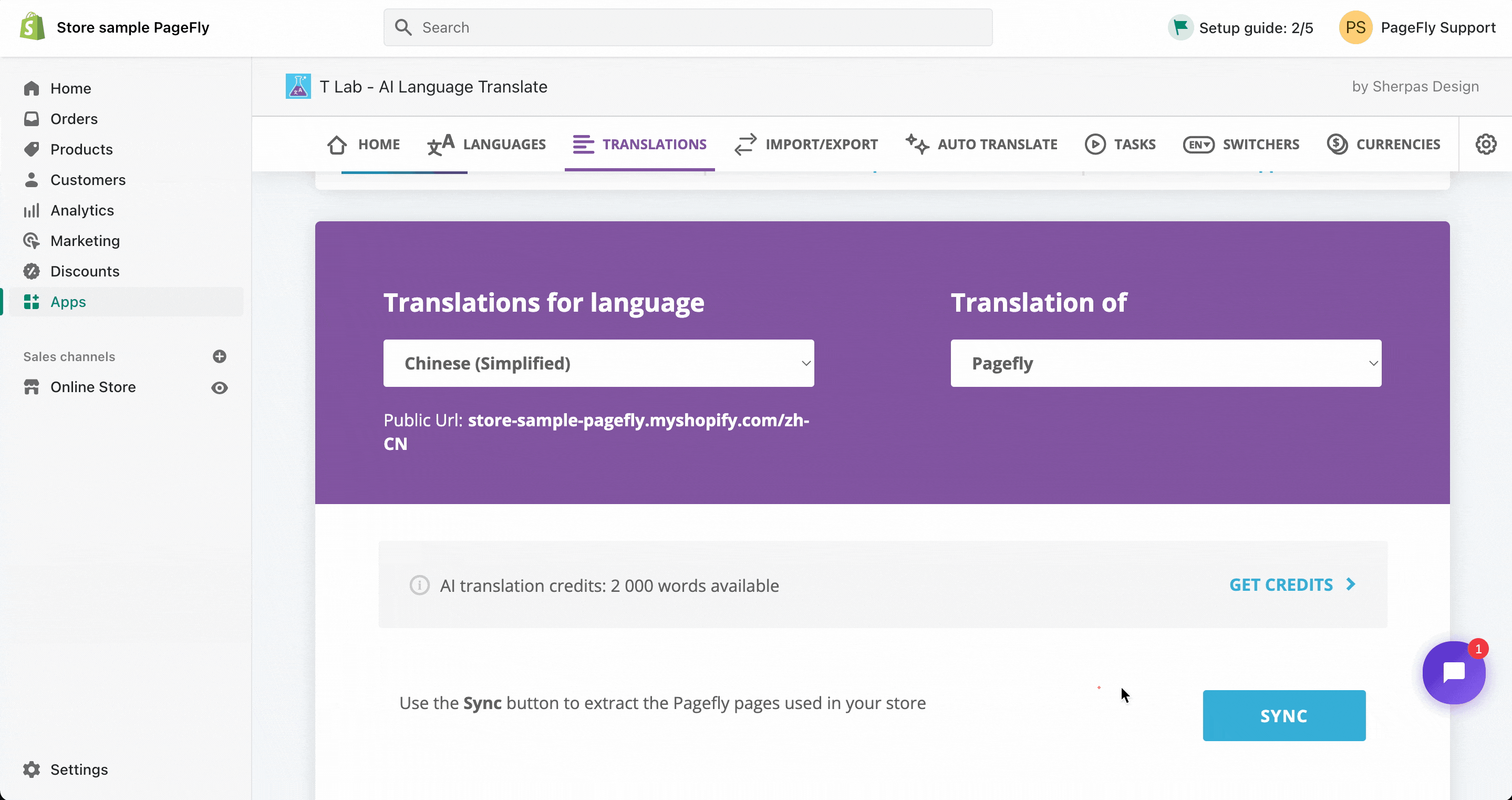Screen dimensions: 1512x800
Task: Go to the HOME tab in T Lab
Action: click(x=364, y=145)
